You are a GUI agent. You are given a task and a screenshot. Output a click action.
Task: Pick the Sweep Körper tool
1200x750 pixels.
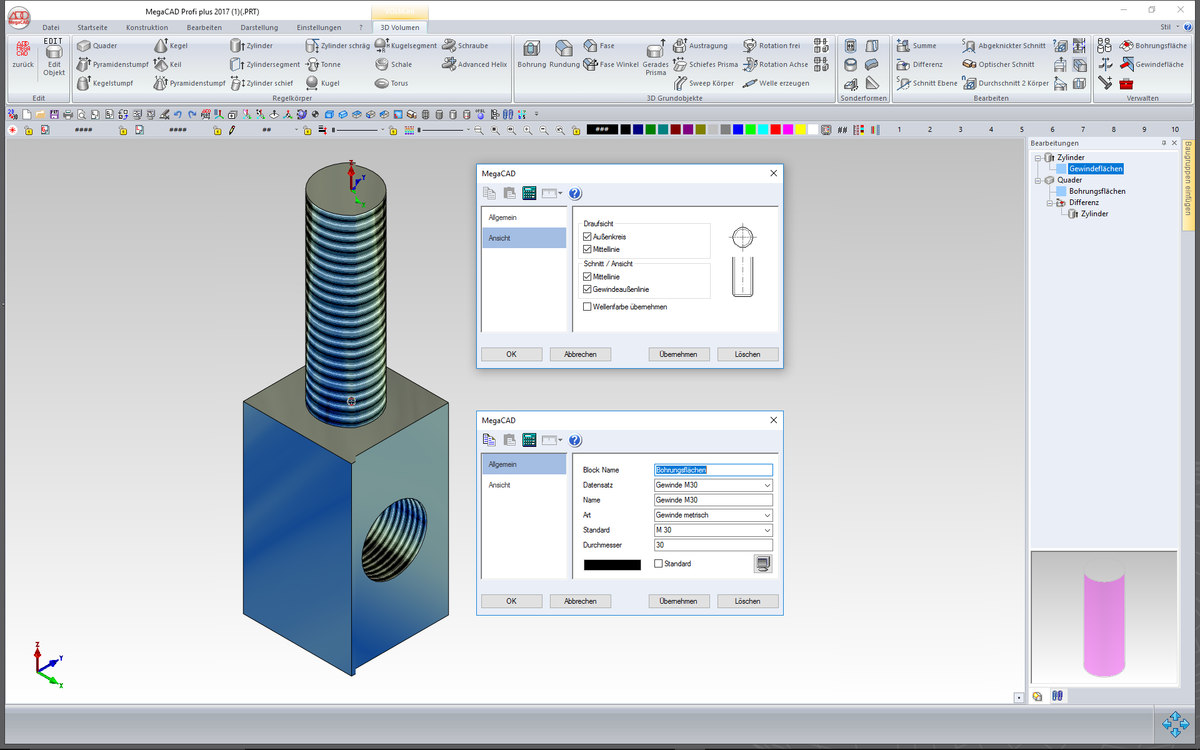[703, 83]
